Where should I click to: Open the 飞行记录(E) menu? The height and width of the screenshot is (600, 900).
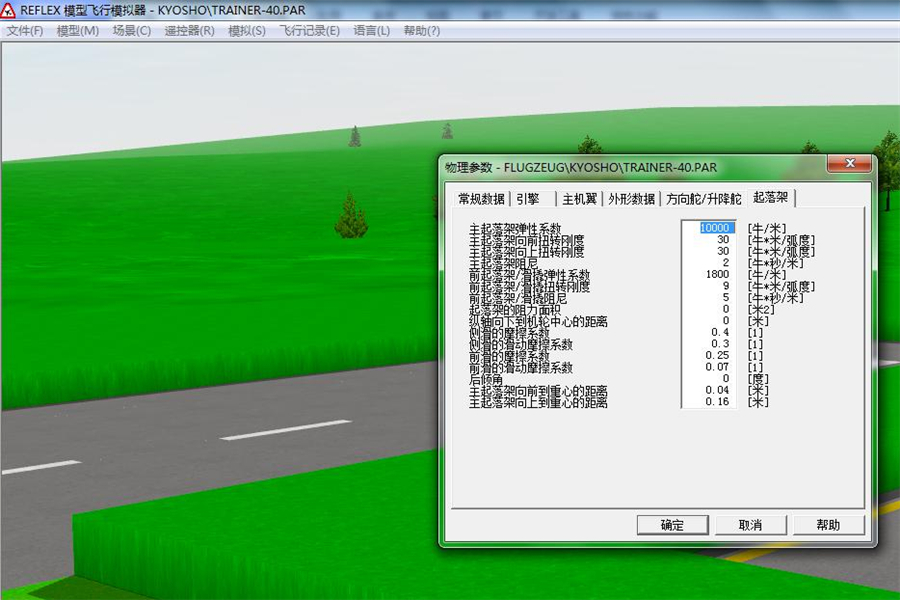coord(310,31)
